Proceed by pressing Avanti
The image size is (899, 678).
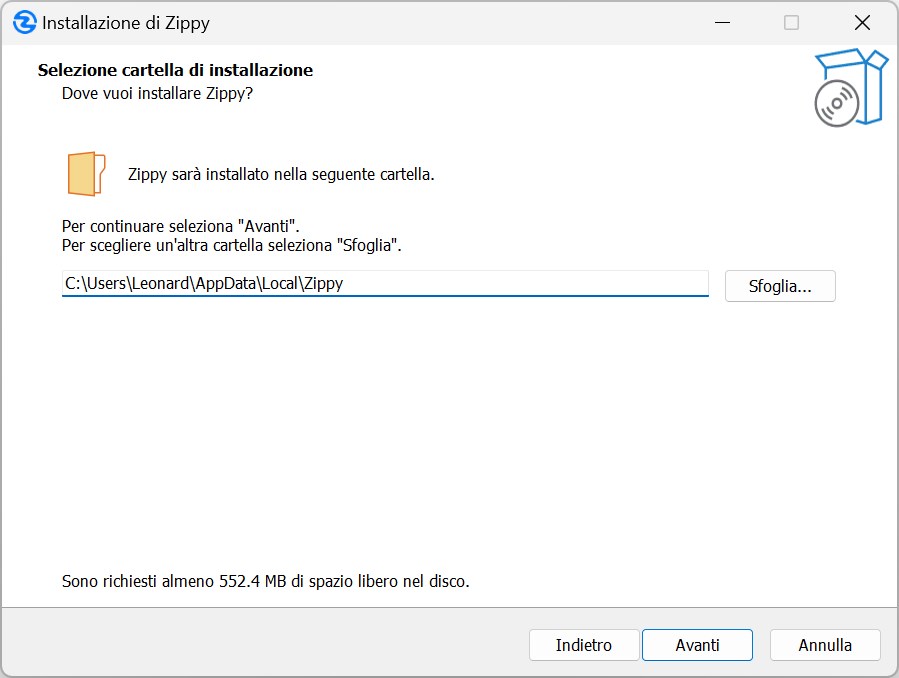point(697,645)
